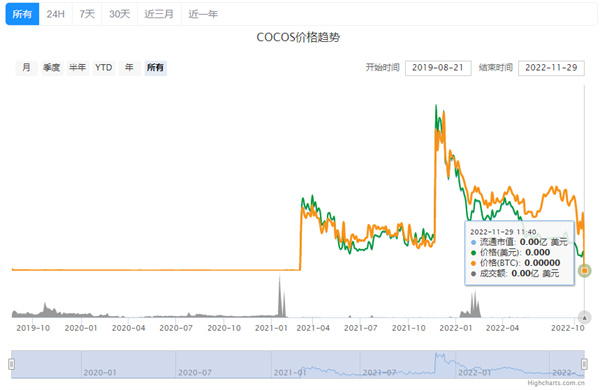
Task: Click the orange BTC price marker point
Action: [x=584, y=271]
